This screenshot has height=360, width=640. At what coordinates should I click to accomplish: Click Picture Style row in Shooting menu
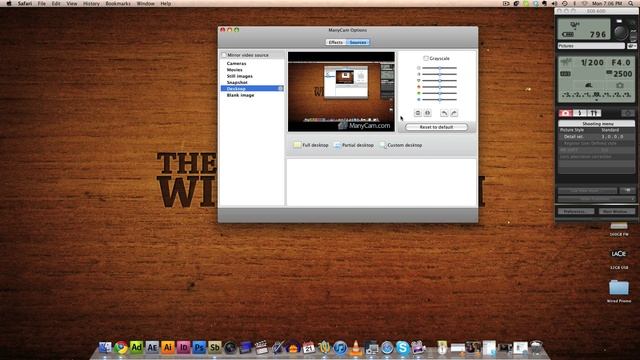[596, 130]
